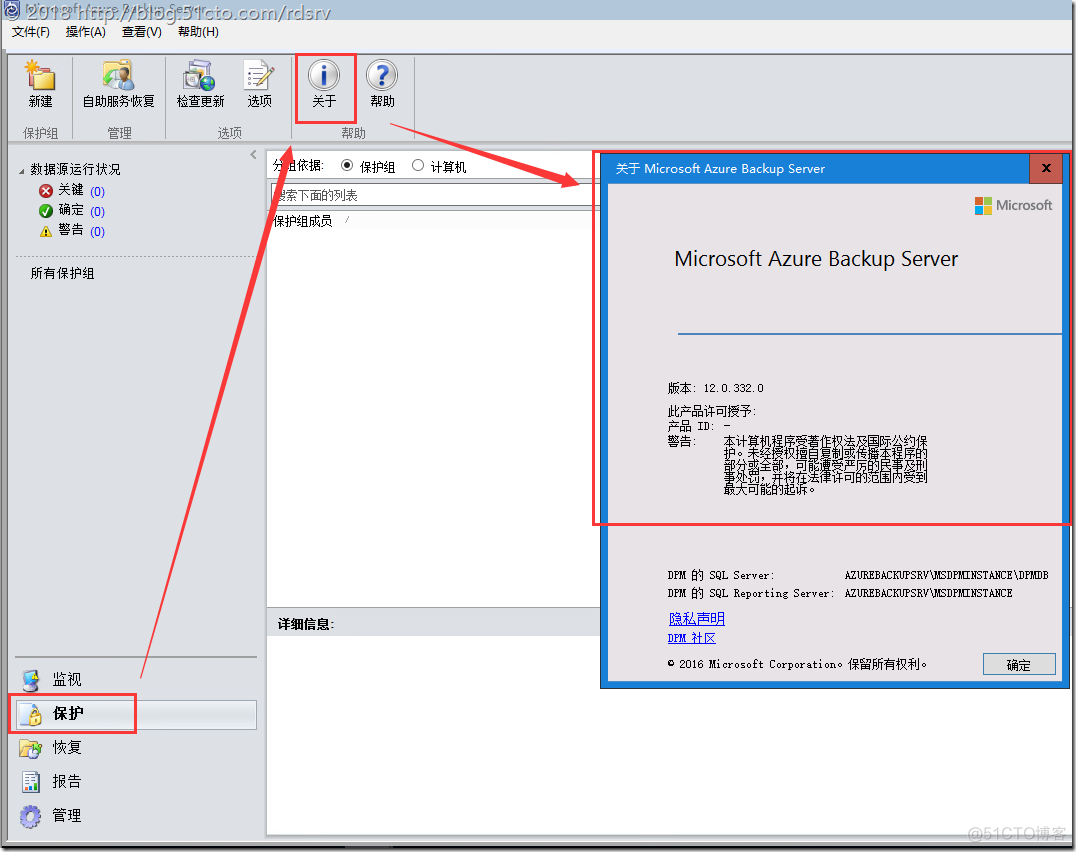Click the AZUREBACKUPSRV\MSDPMINSTANCE\DPMDB server value
1076x852 pixels.
click(x=946, y=576)
